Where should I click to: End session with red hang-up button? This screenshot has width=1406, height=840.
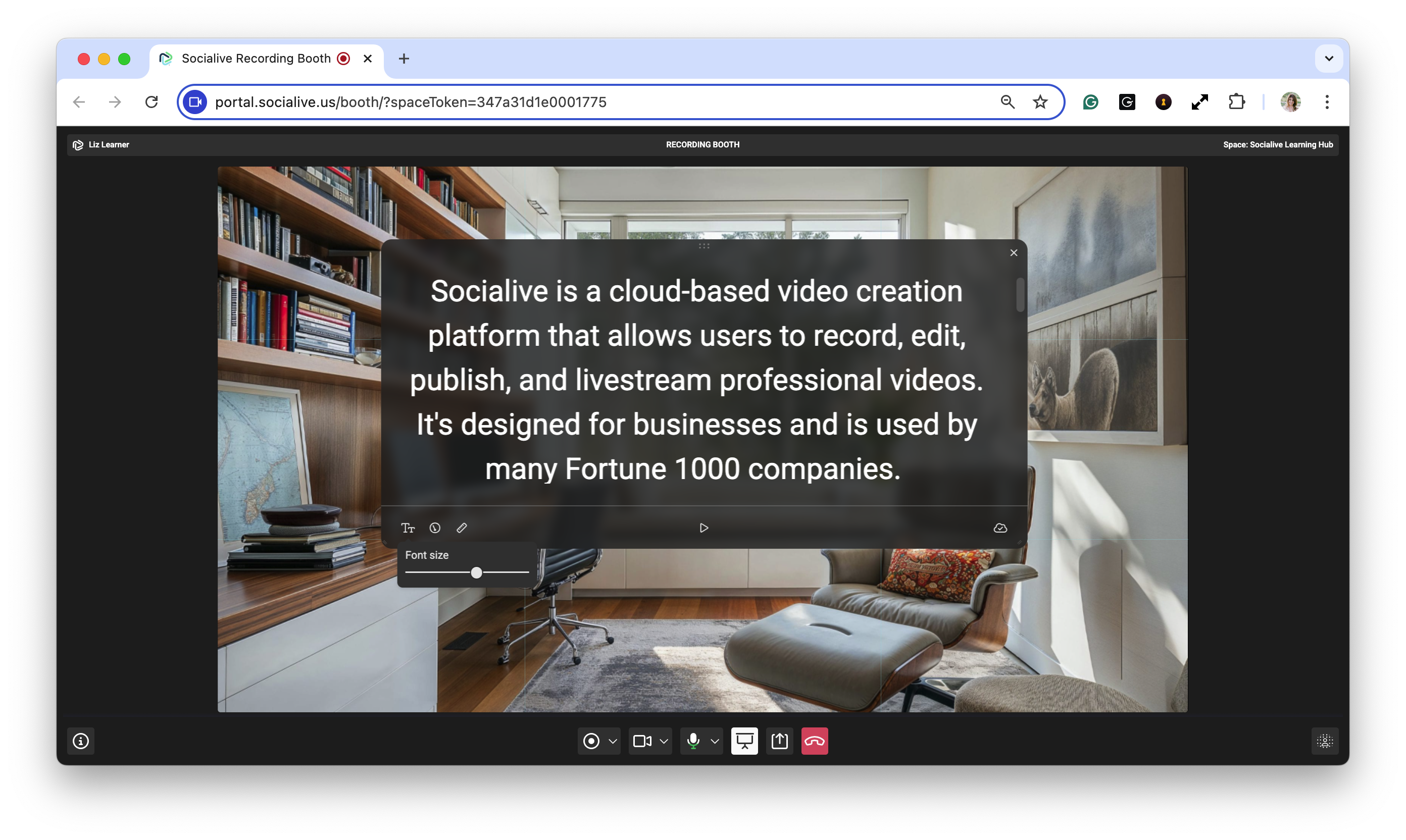click(x=814, y=741)
